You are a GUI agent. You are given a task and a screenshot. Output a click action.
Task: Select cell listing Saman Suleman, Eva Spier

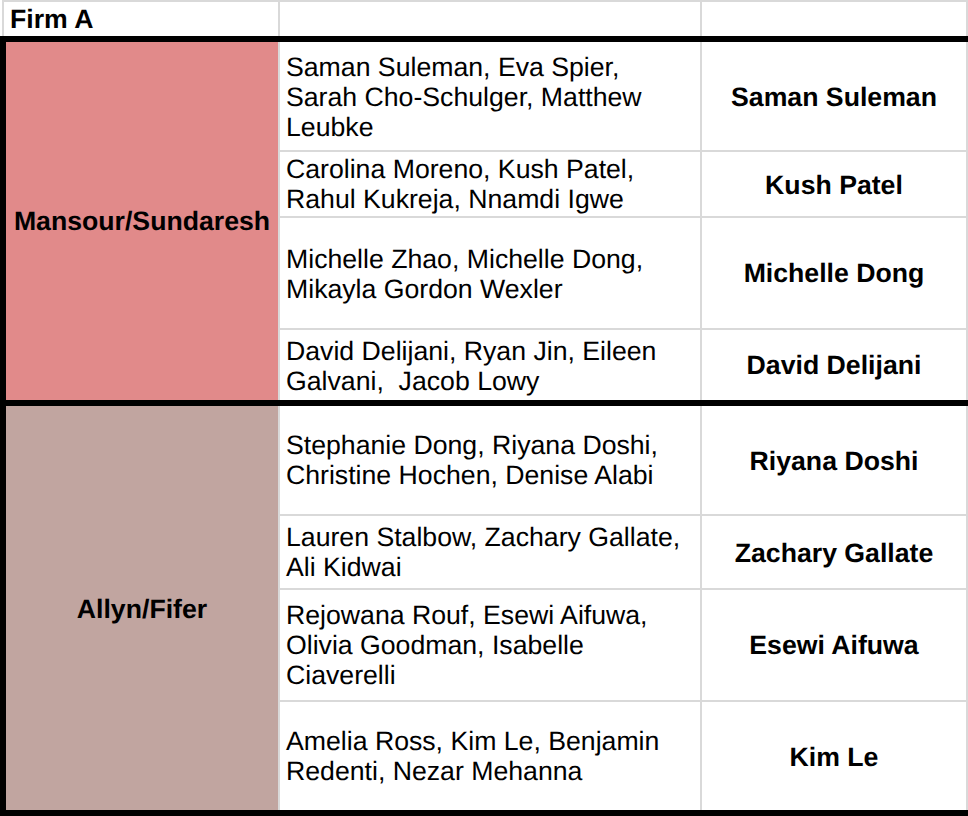[490, 97]
